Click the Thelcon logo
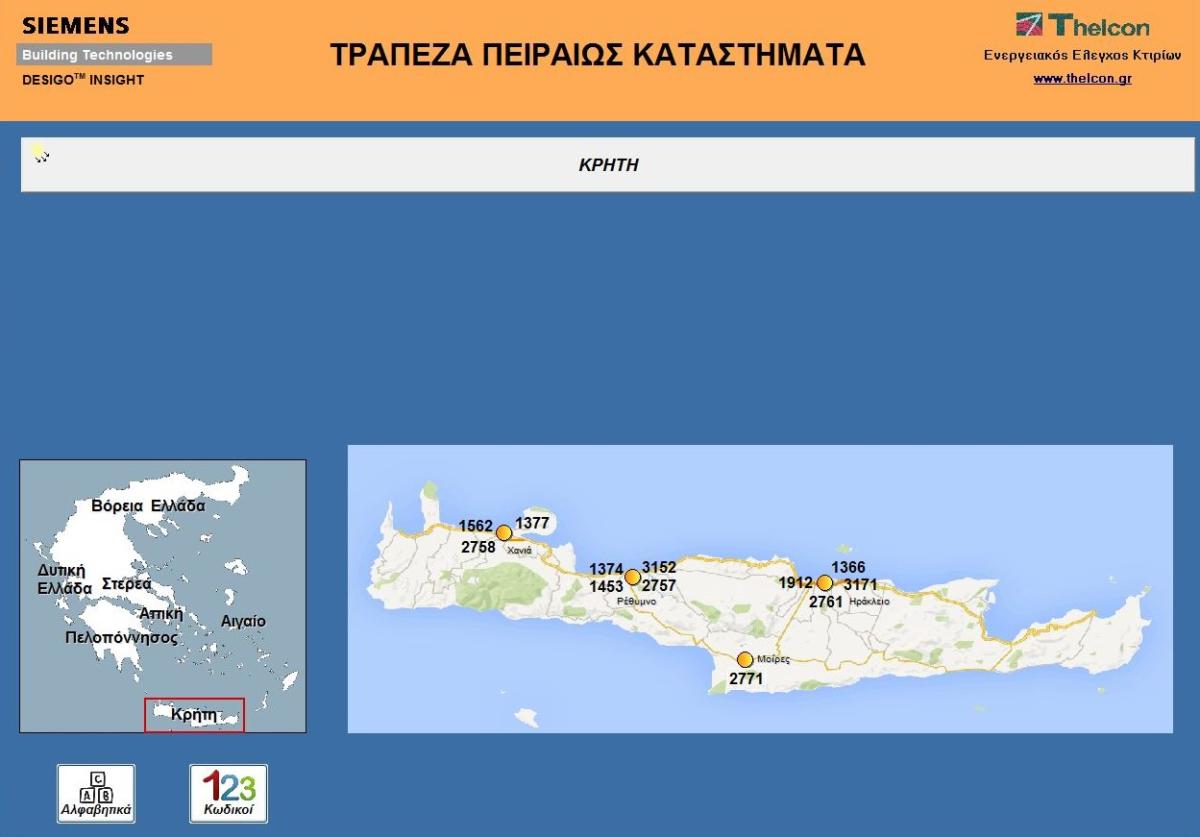Image resolution: width=1200 pixels, height=837 pixels. (x=1083, y=25)
